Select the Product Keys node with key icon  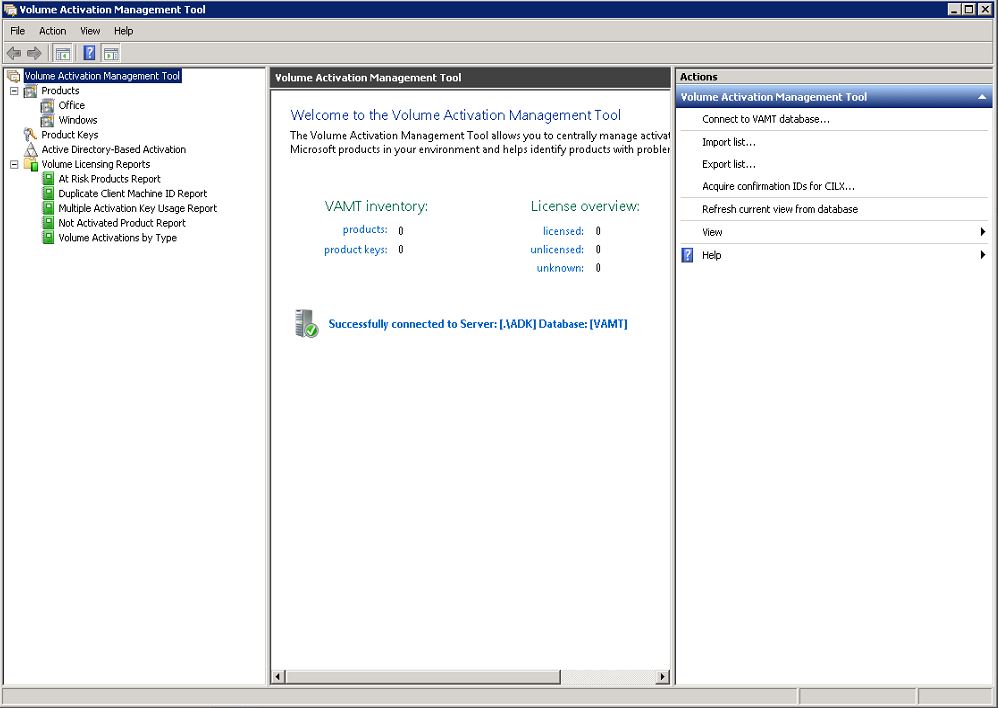pos(69,135)
